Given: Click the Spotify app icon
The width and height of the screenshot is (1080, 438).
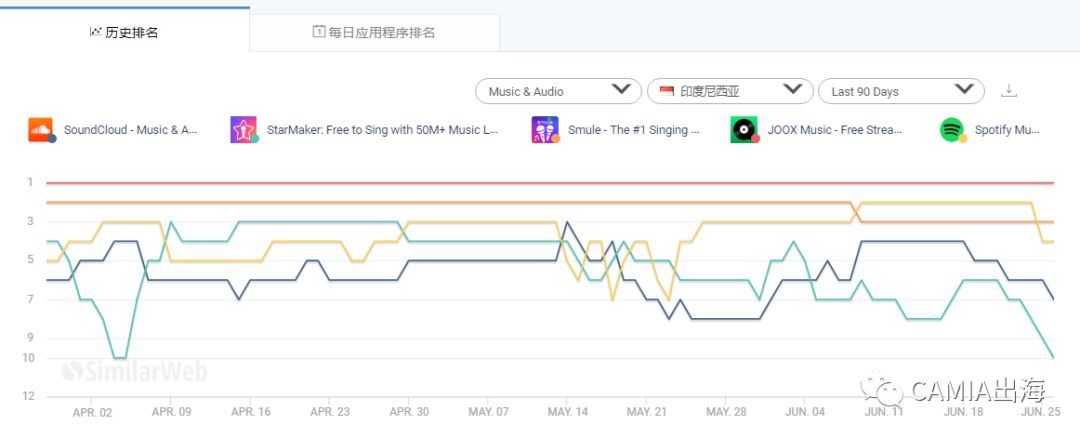Looking at the screenshot, I should (952, 129).
